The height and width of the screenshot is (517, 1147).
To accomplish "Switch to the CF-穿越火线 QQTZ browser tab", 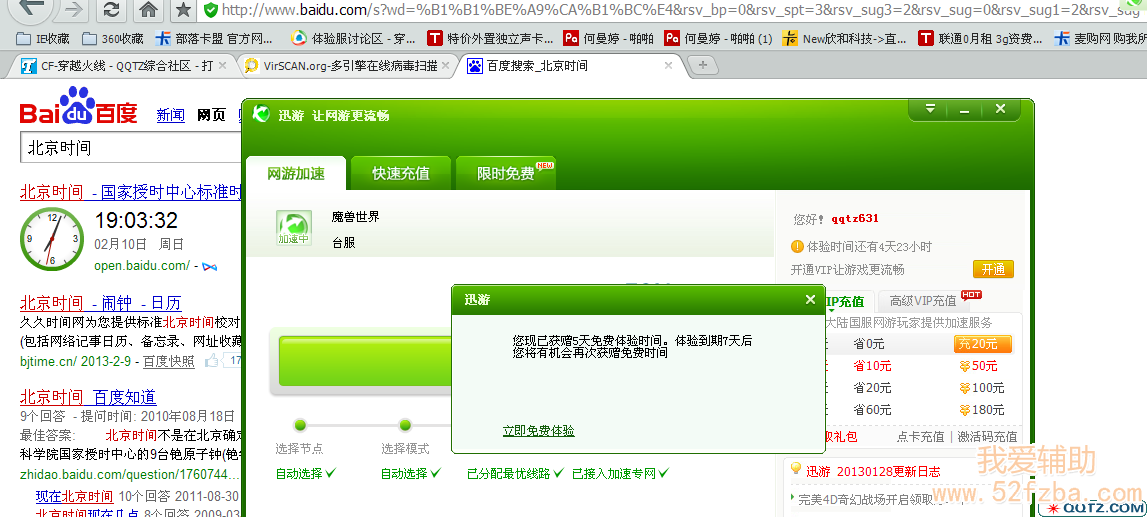I will click(x=117, y=66).
